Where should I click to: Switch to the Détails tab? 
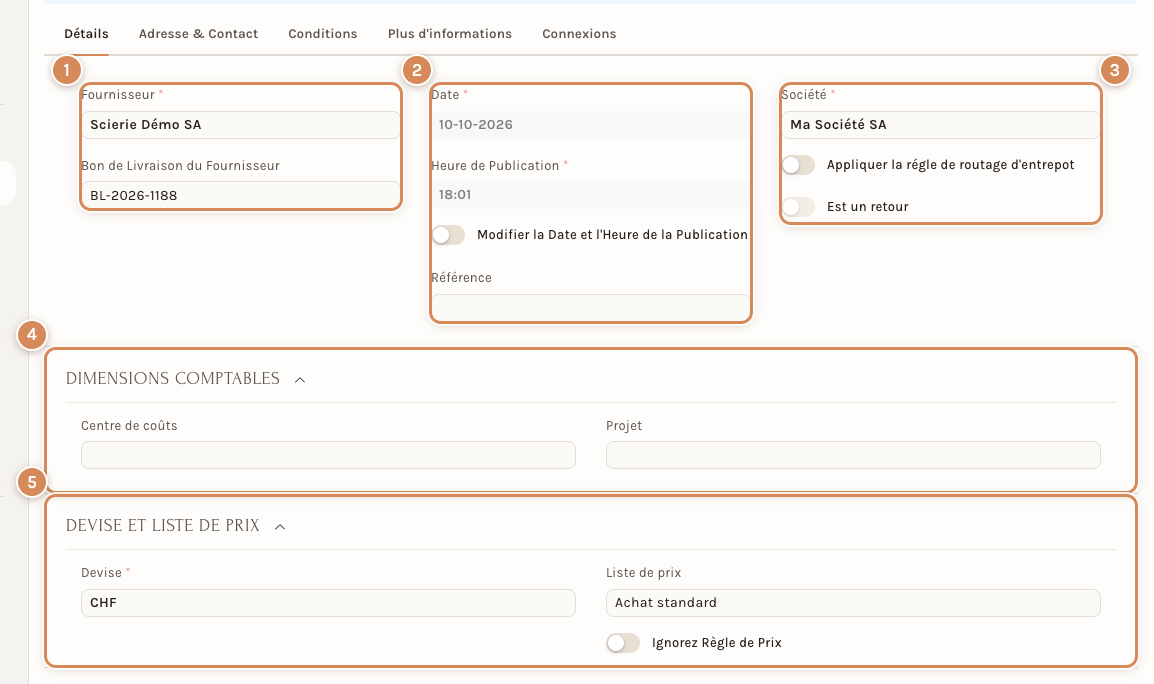pyautogui.click(x=86, y=34)
